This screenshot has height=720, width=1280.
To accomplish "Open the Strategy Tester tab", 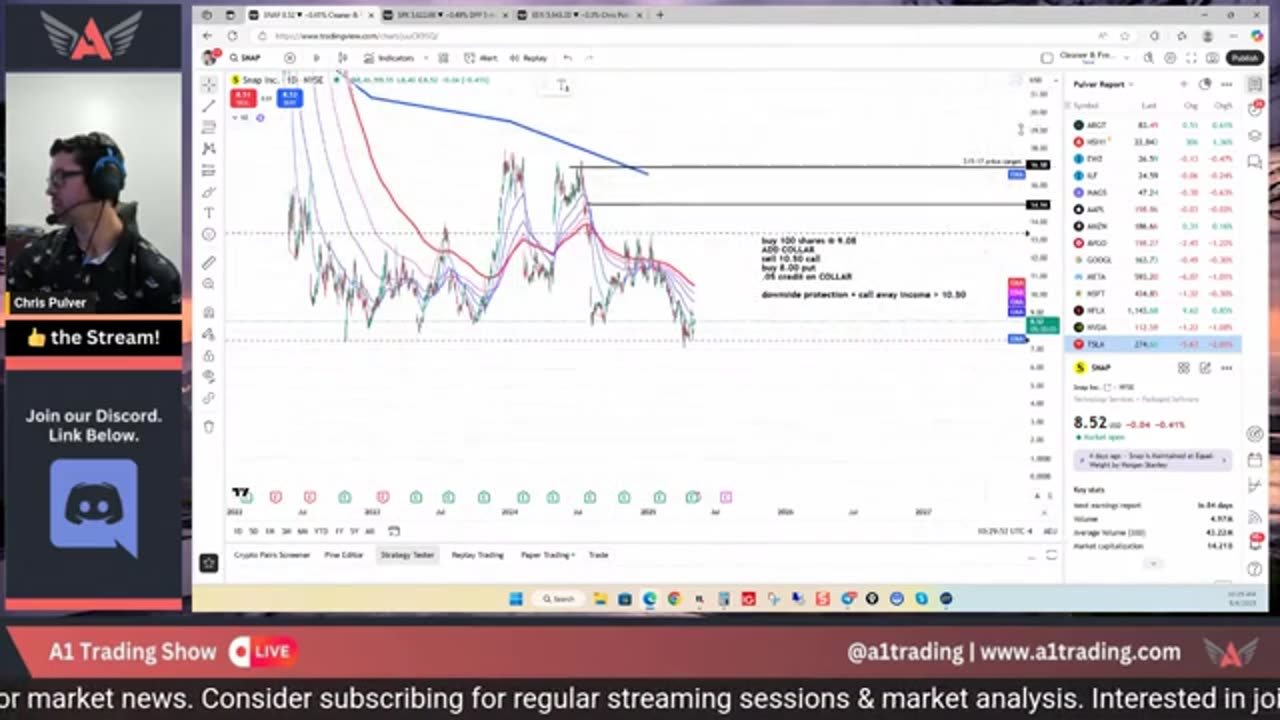I will pyautogui.click(x=407, y=555).
